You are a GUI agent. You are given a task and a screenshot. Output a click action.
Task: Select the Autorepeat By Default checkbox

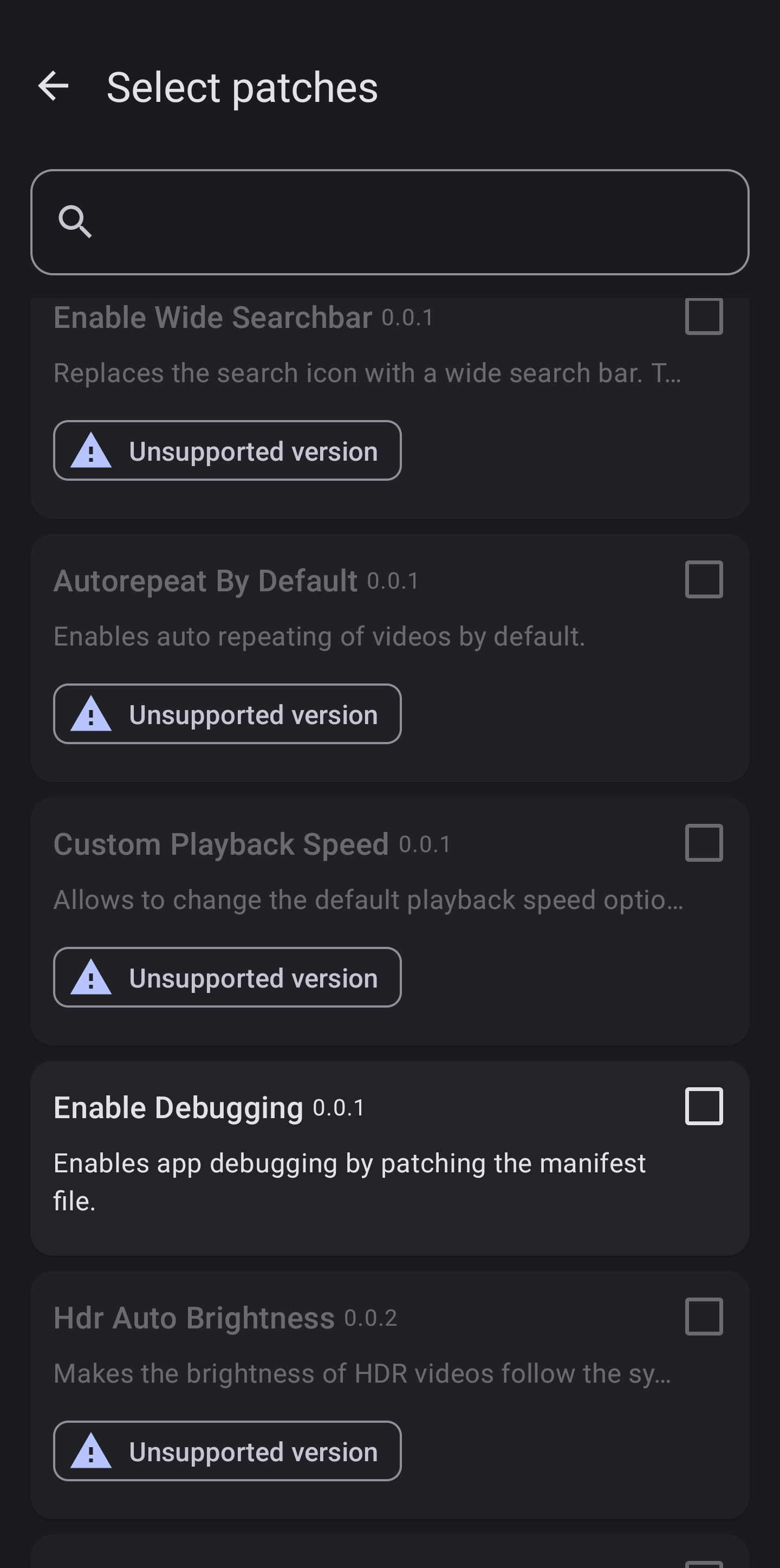(704, 580)
